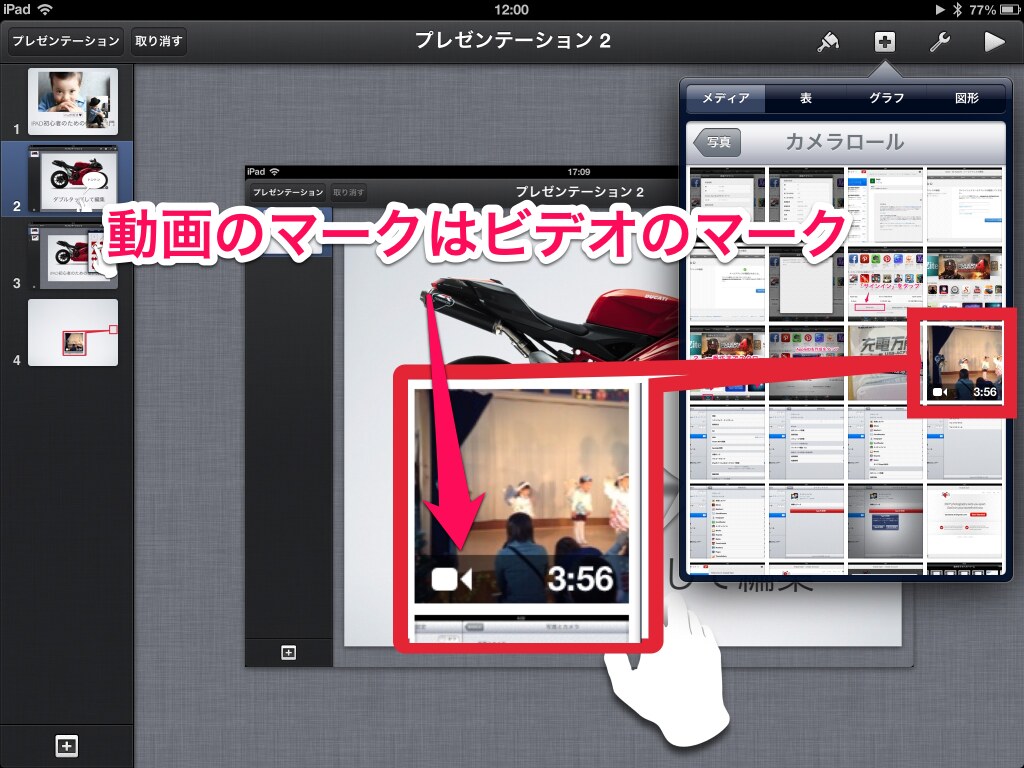Image resolution: width=1024 pixels, height=768 pixels.
Task: Tap the プレゼンテーション back button
Action: point(66,42)
